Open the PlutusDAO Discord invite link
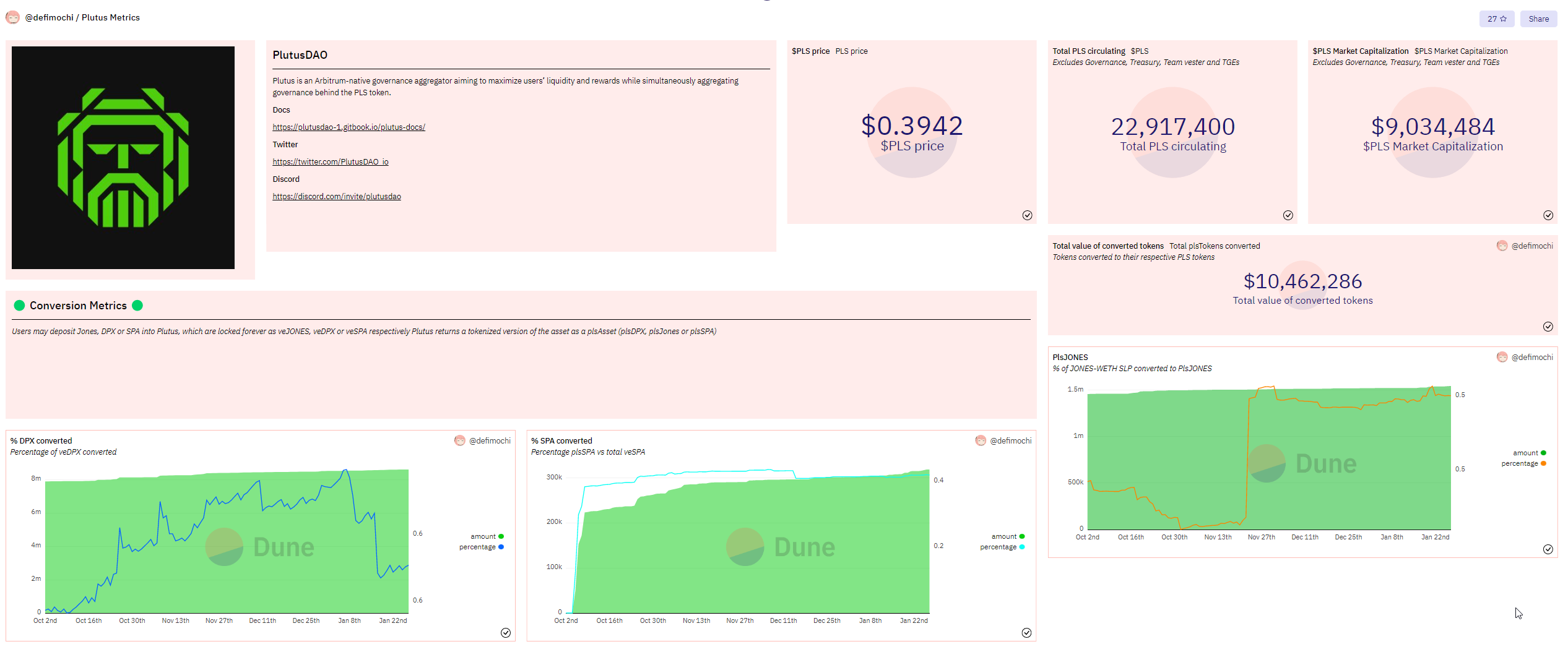This screenshot has width=1568, height=652. [337, 197]
